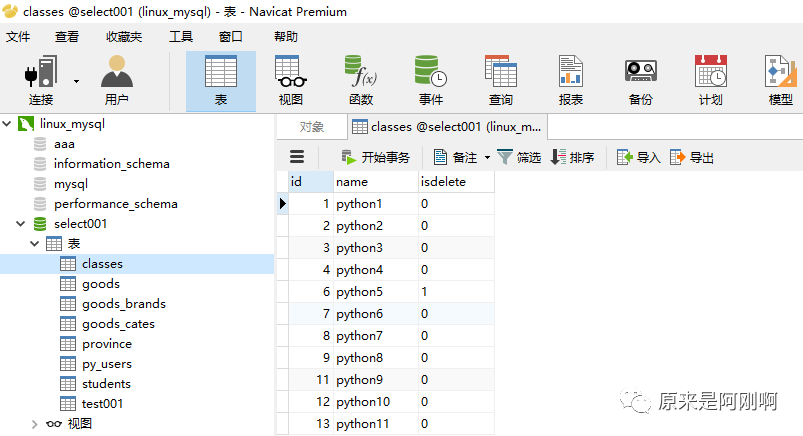
Task: Open the Connection (连接) toolbar icon
Action: click(x=41, y=80)
